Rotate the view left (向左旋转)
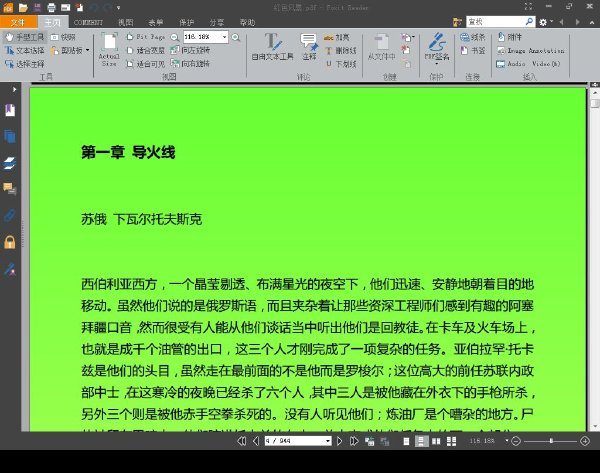 (191, 50)
